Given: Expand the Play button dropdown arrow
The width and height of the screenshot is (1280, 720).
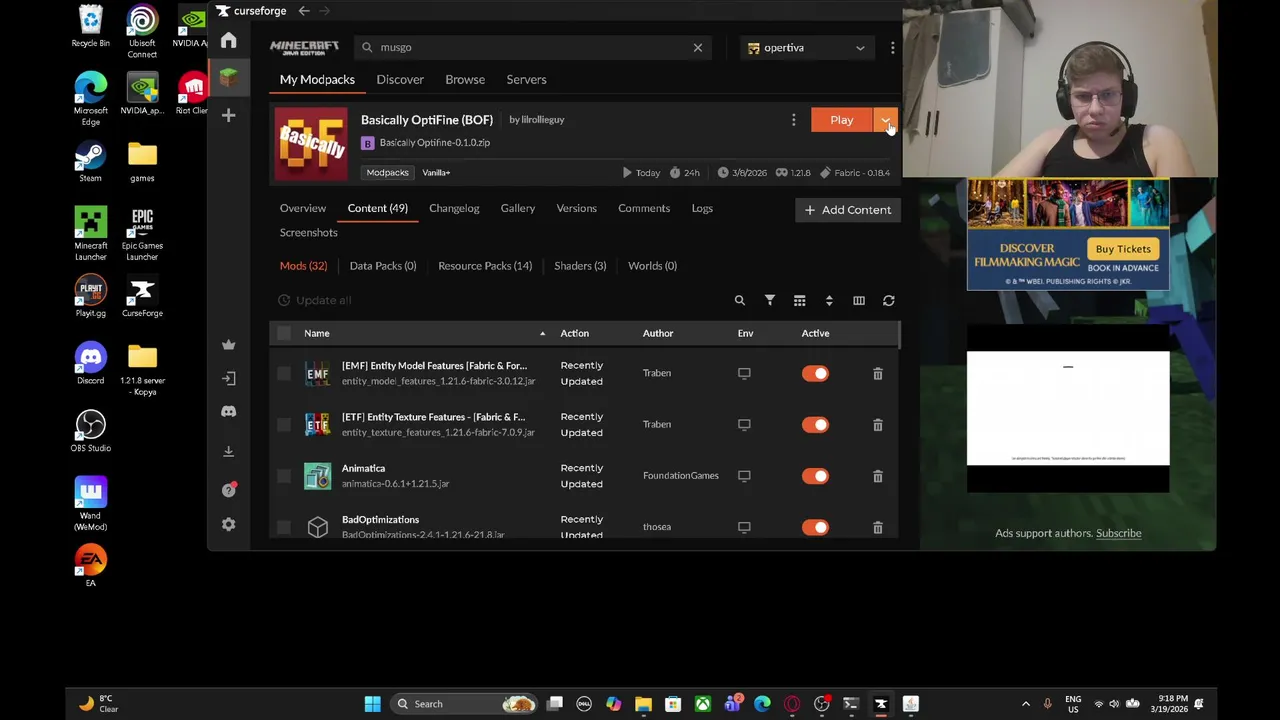Looking at the screenshot, I should (886, 120).
